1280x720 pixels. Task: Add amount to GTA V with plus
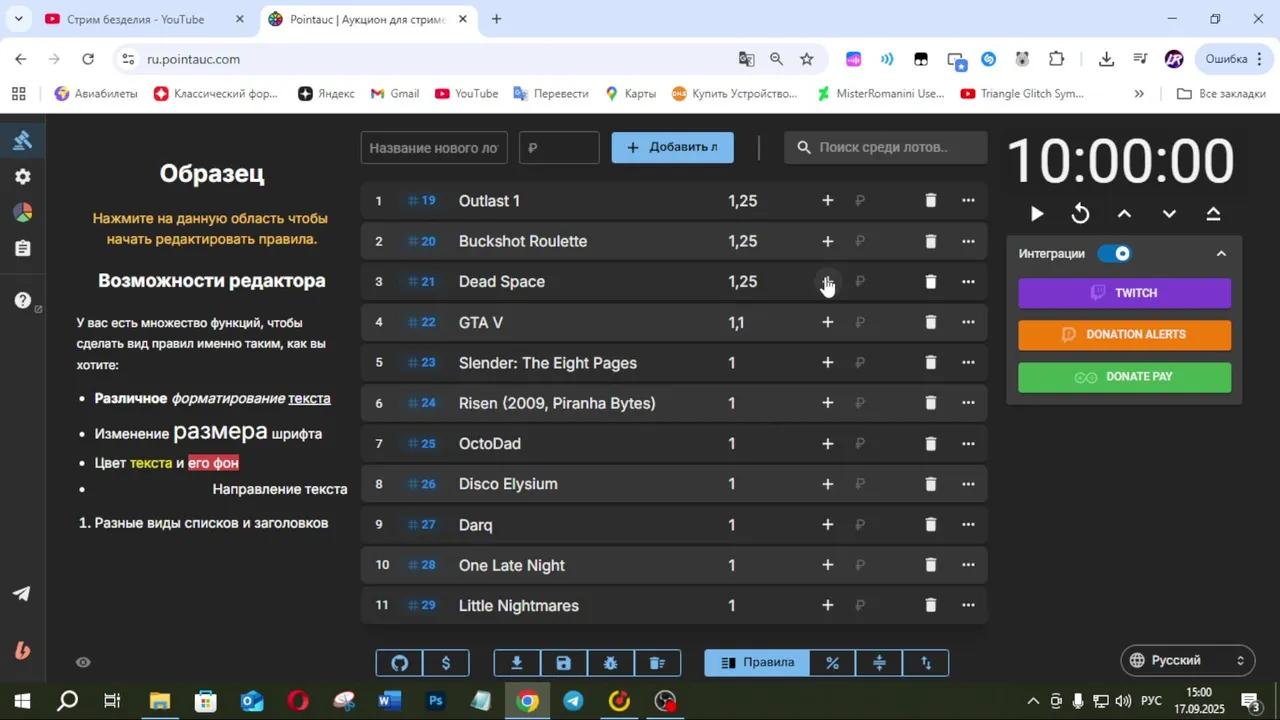click(827, 322)
